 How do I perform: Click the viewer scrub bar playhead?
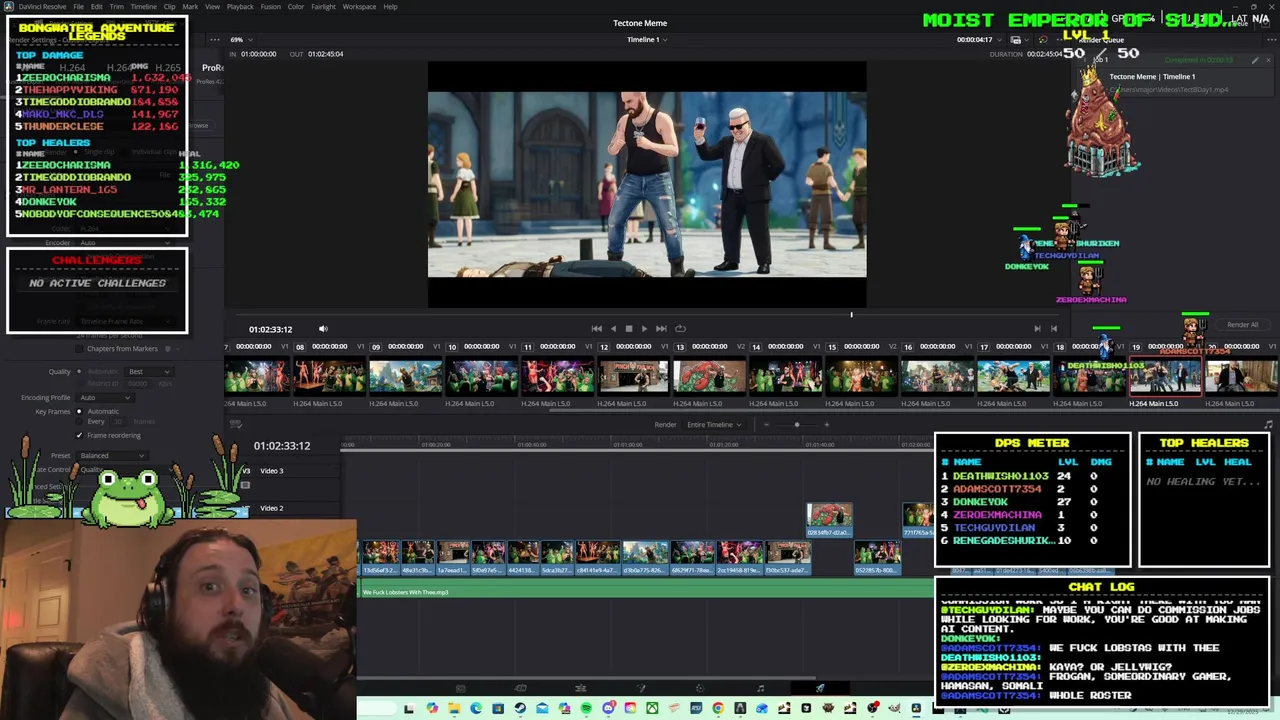coord(852,314)
